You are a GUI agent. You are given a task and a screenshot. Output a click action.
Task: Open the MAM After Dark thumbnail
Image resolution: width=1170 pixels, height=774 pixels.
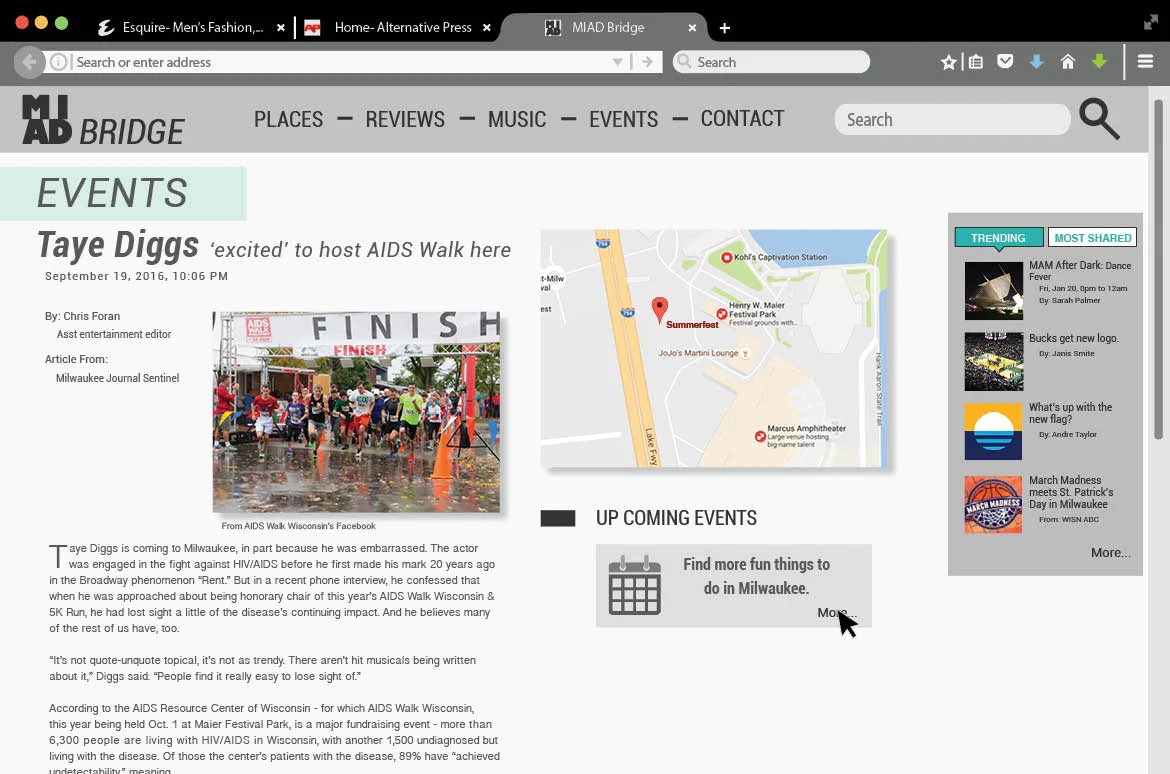993,290
